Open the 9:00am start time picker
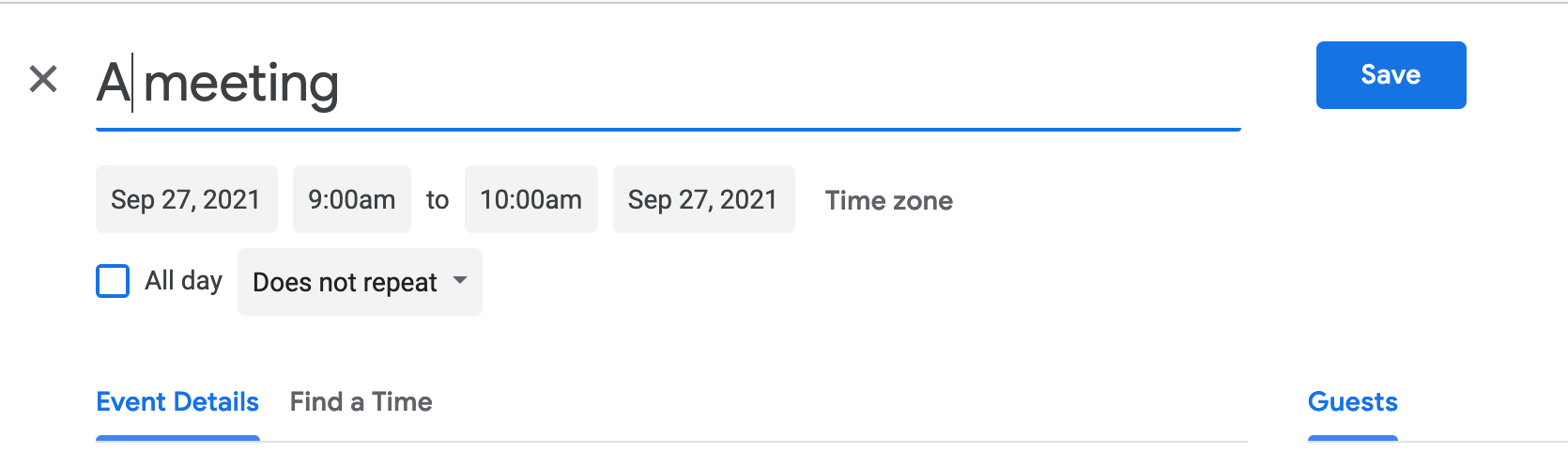 coord(351,199)
